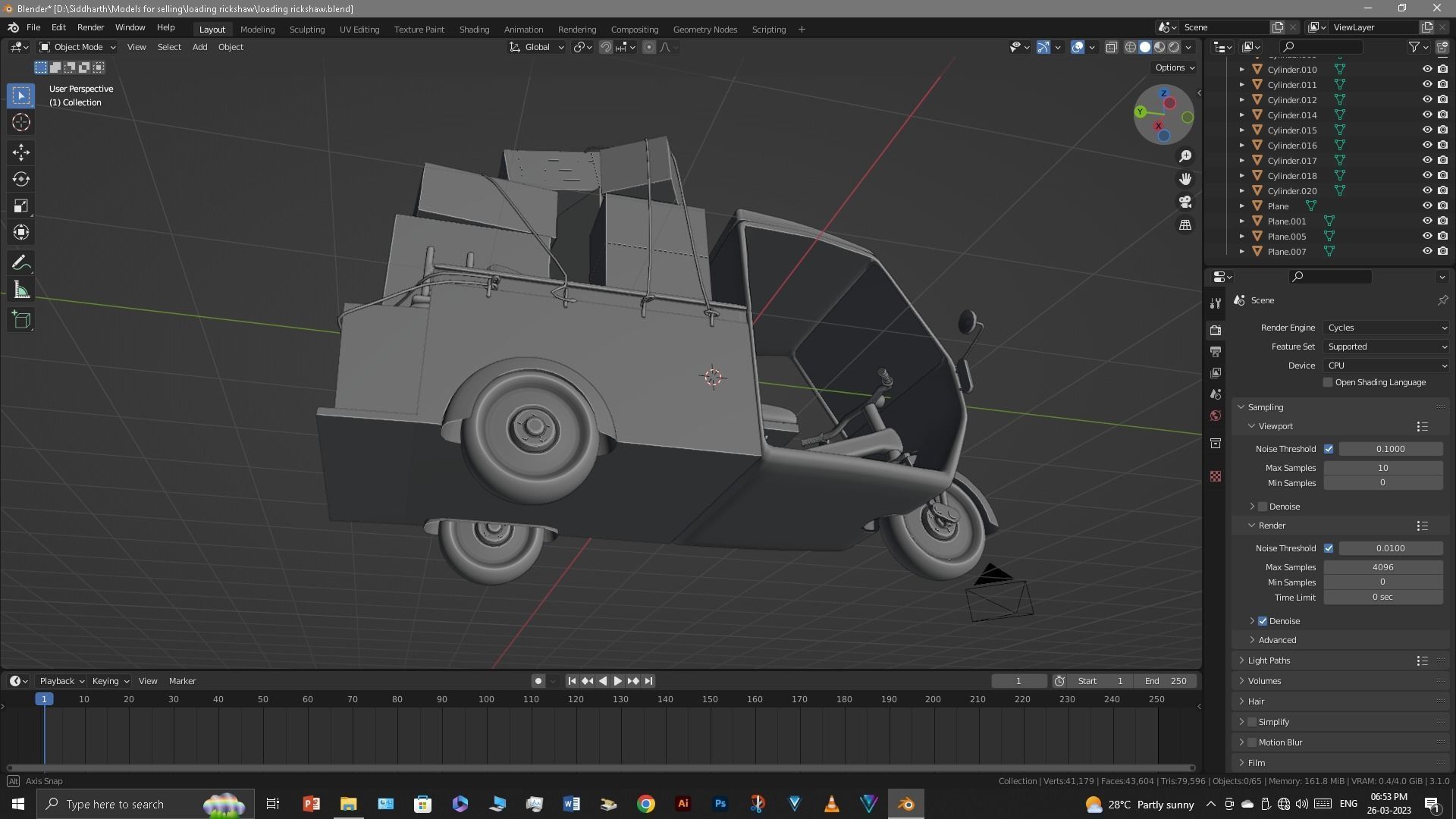Toggle camera view icon
1456x819 pixels.
pyautogui.click(x=1185, y=202)
